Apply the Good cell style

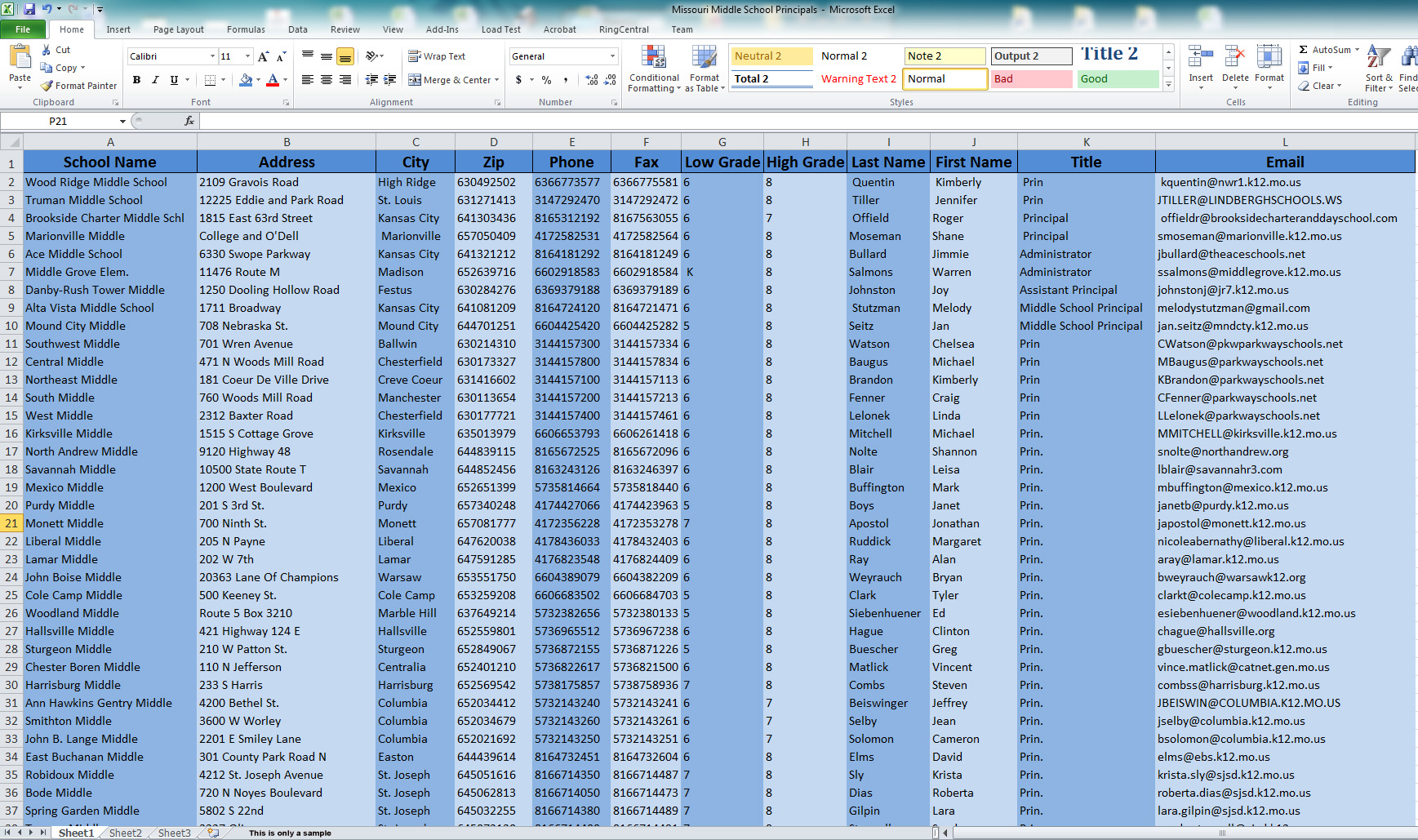(x=1118, y=79)
